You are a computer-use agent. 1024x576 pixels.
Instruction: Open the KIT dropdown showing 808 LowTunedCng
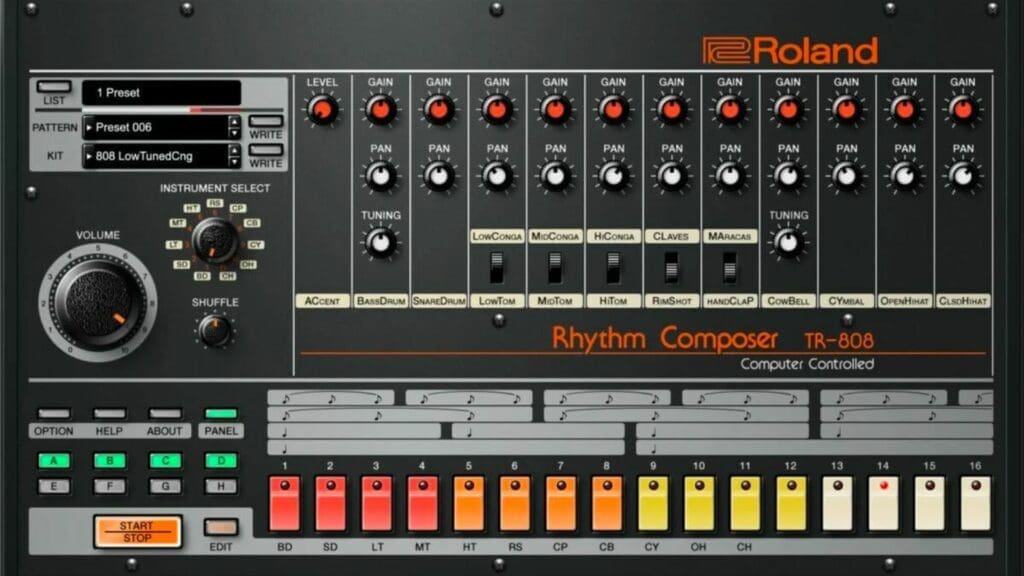[155, 156]
